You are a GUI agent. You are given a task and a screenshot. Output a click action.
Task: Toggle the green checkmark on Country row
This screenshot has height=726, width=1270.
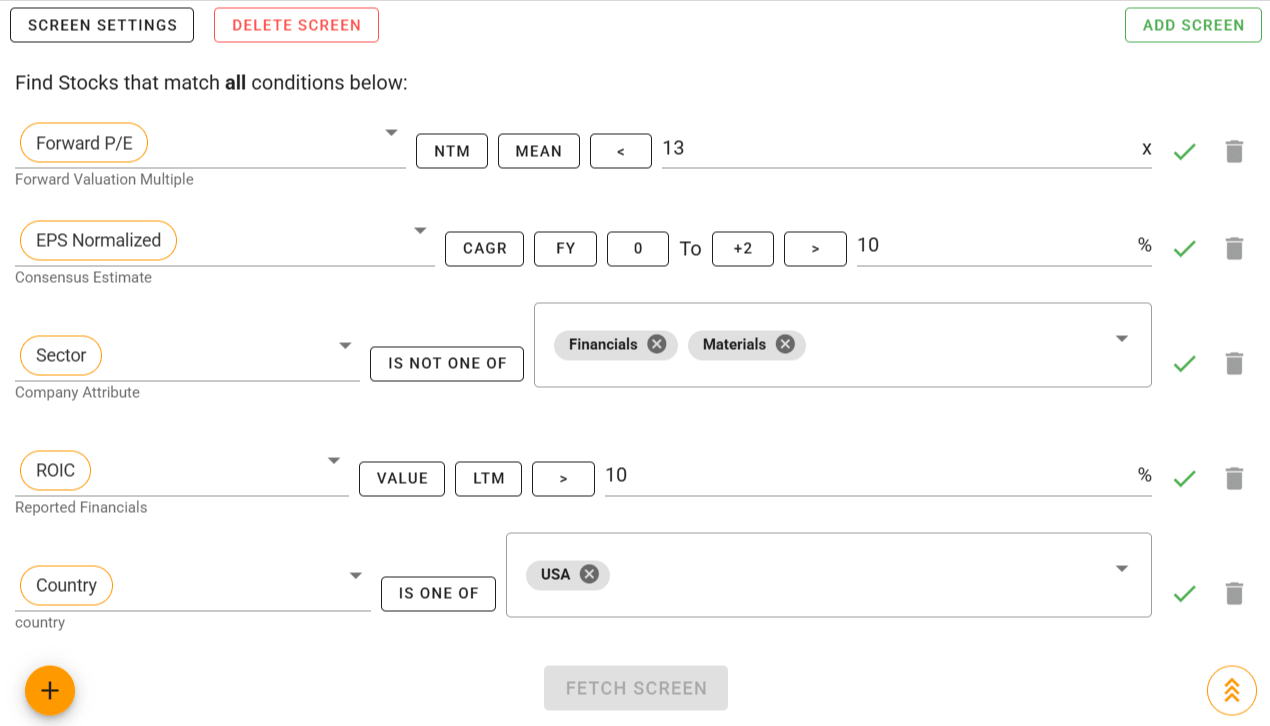pyautogui.click(x=1184, y=593)
